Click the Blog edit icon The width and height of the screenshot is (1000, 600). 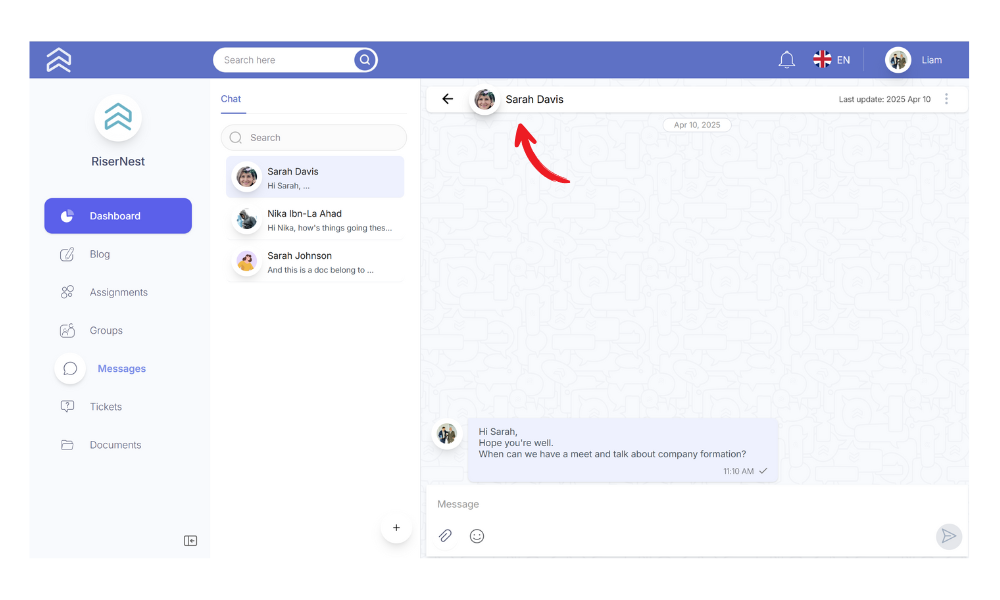coord(67,254)
